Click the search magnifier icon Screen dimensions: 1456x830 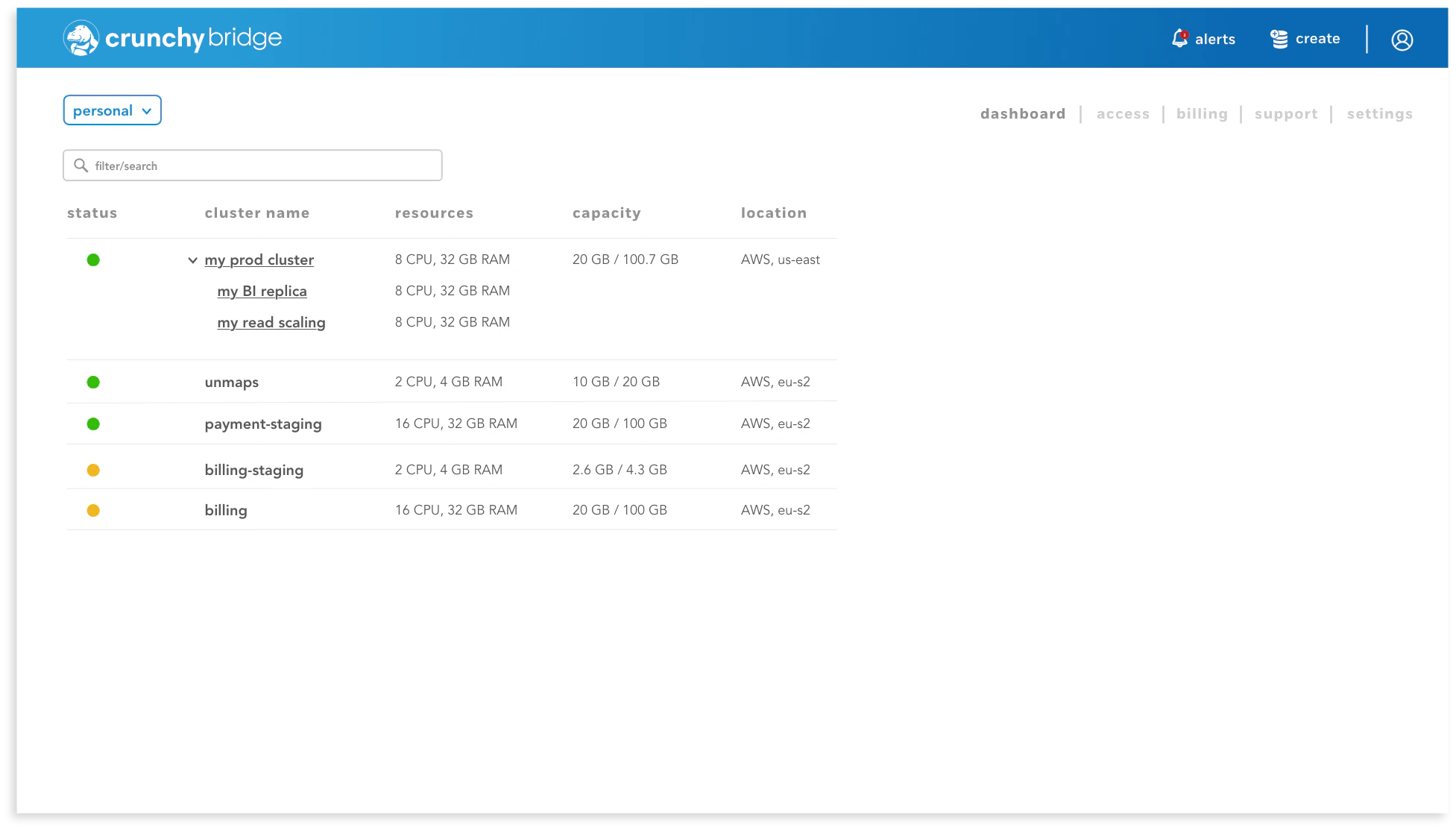tap(81, 166)
